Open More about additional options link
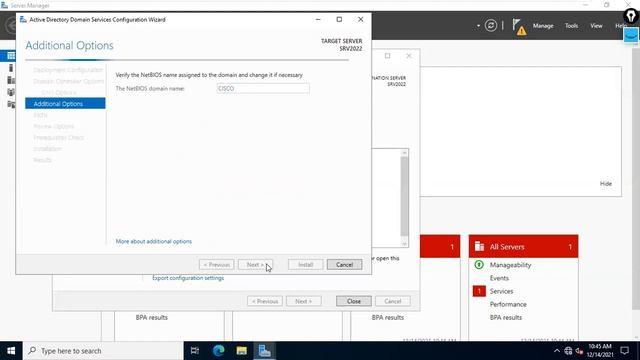The width and height of the screenshot is (640, 360). [153, 241]
